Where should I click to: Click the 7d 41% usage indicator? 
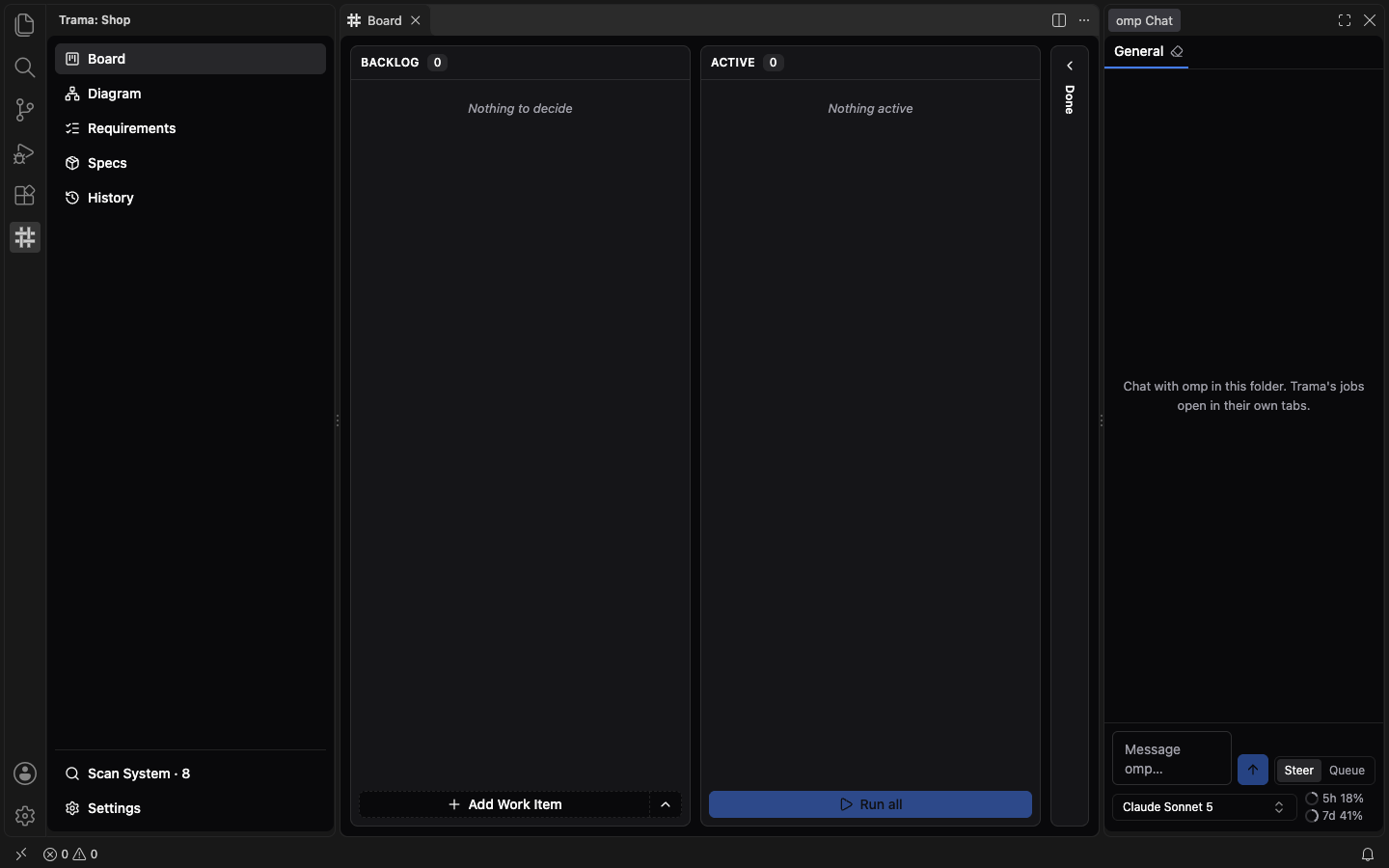1335,816
